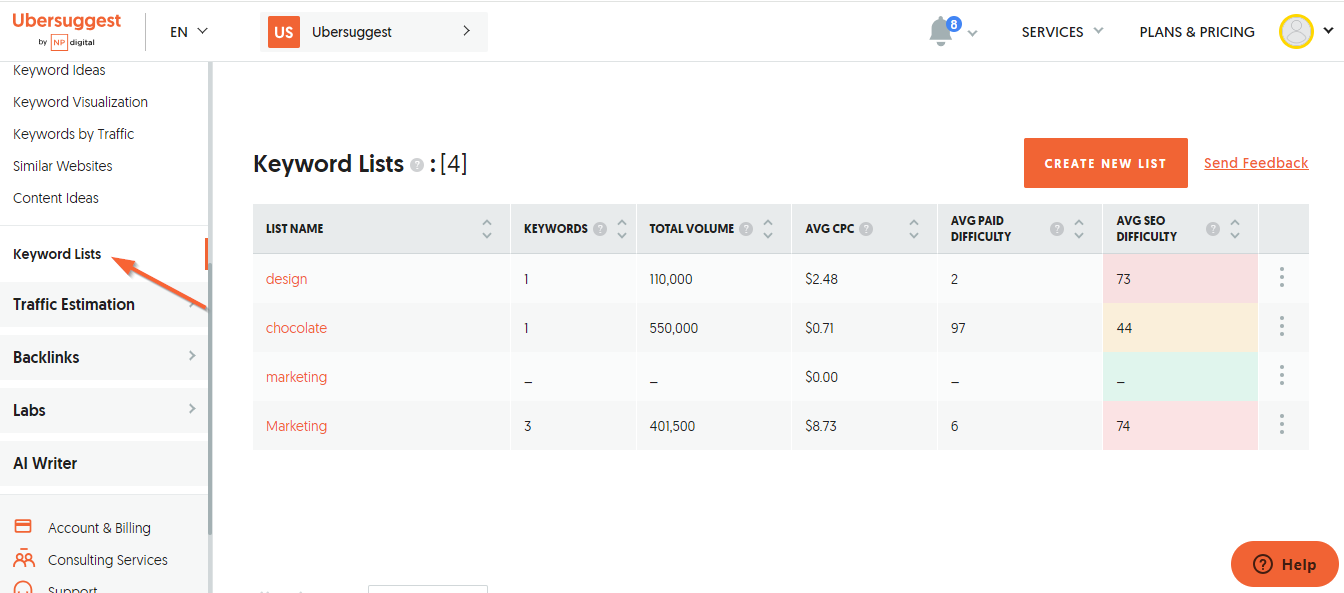Open Keyword Visualization in the sidebar

[x=80, y=102]
